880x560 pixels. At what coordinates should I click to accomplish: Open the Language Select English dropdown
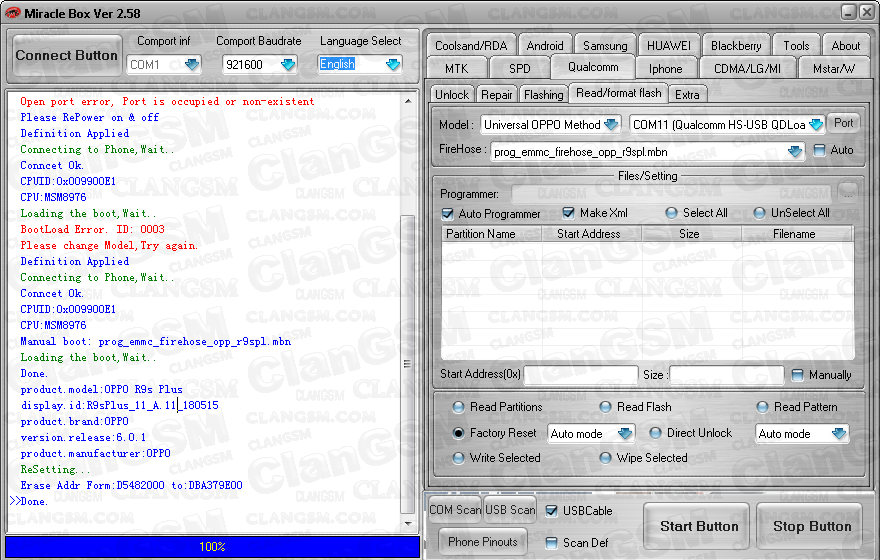pos(393,65)
